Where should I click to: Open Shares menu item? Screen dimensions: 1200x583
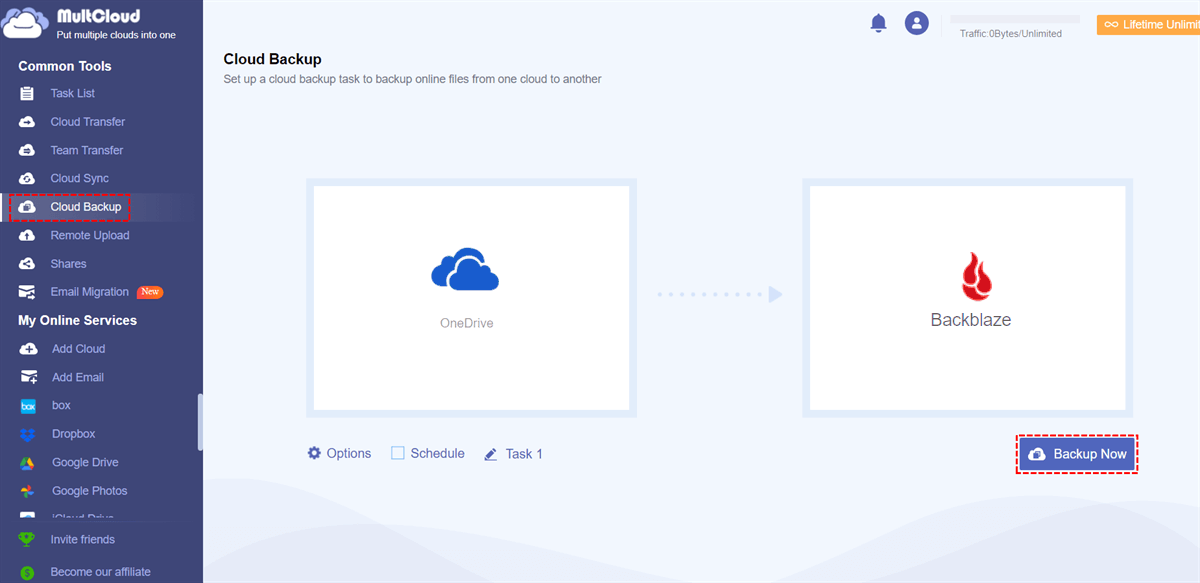69,264
